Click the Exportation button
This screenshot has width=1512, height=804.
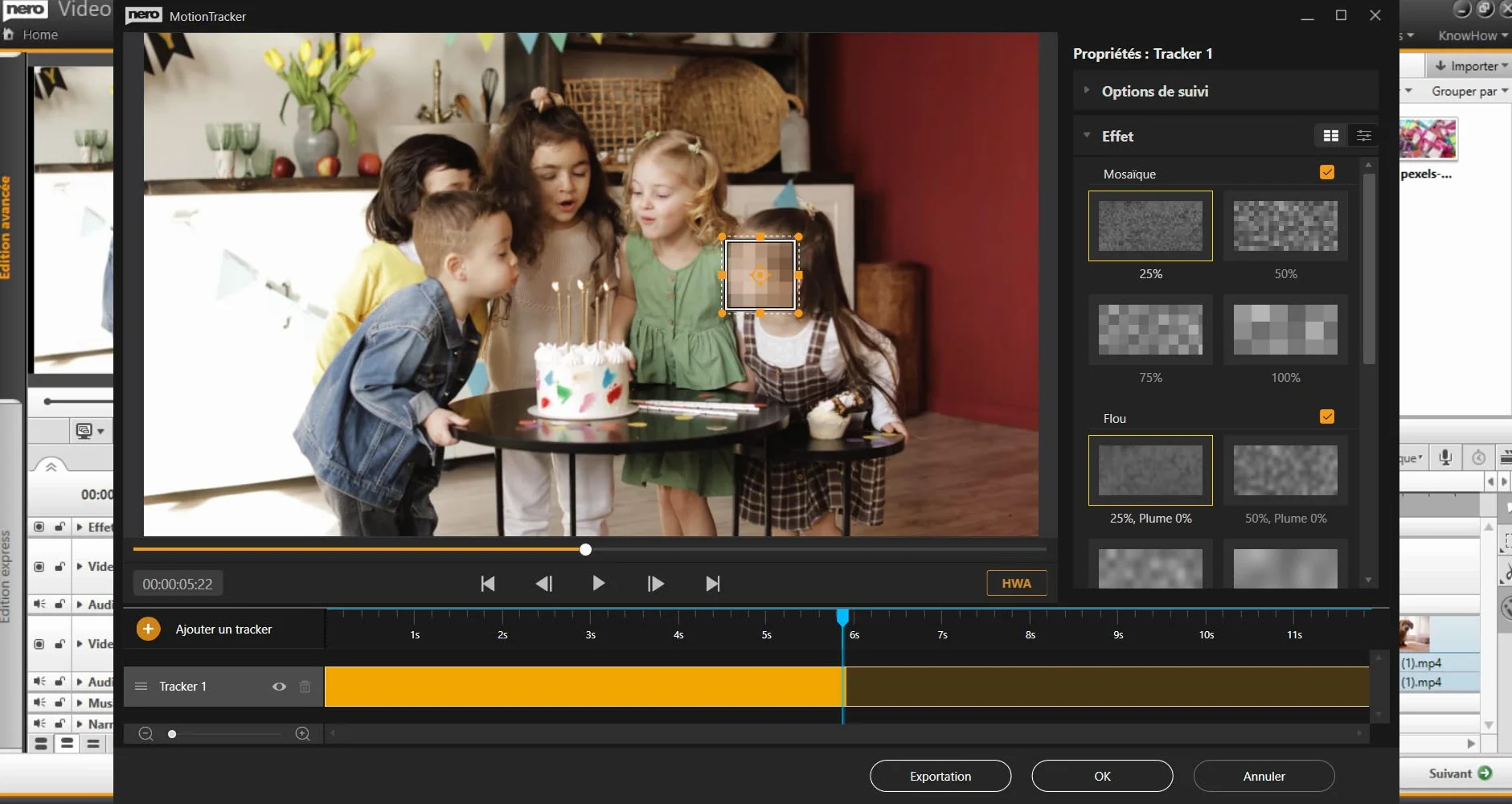coord(940,776)
